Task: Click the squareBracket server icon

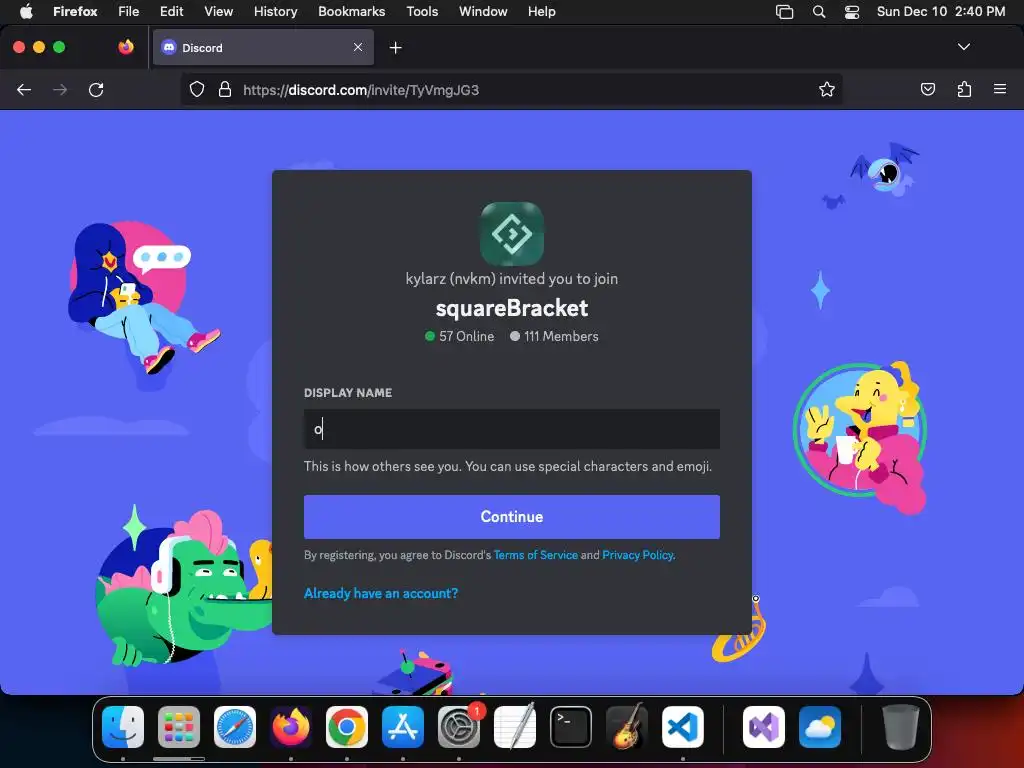Action: point(511,234)
